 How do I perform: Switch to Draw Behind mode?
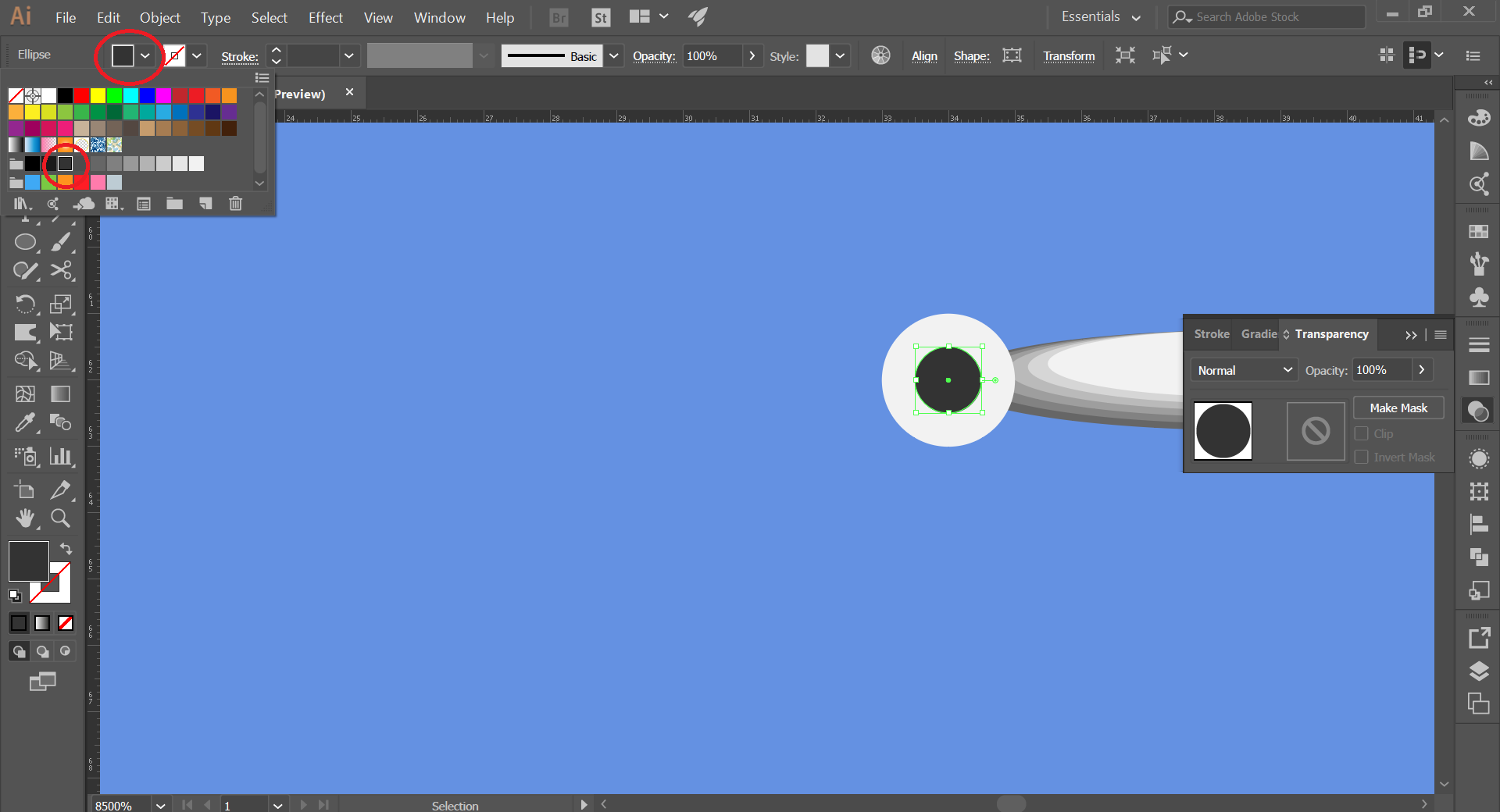click(42, 651)
